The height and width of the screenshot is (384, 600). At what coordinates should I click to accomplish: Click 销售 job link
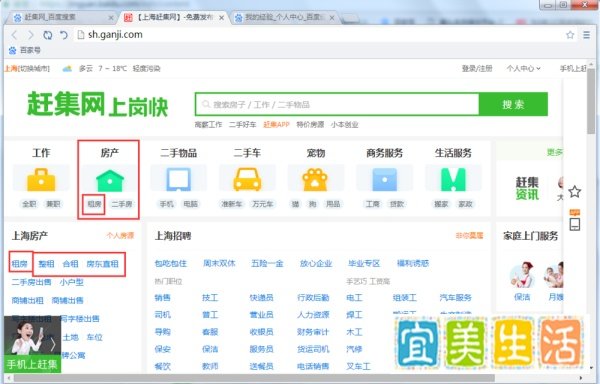point(163,298)
